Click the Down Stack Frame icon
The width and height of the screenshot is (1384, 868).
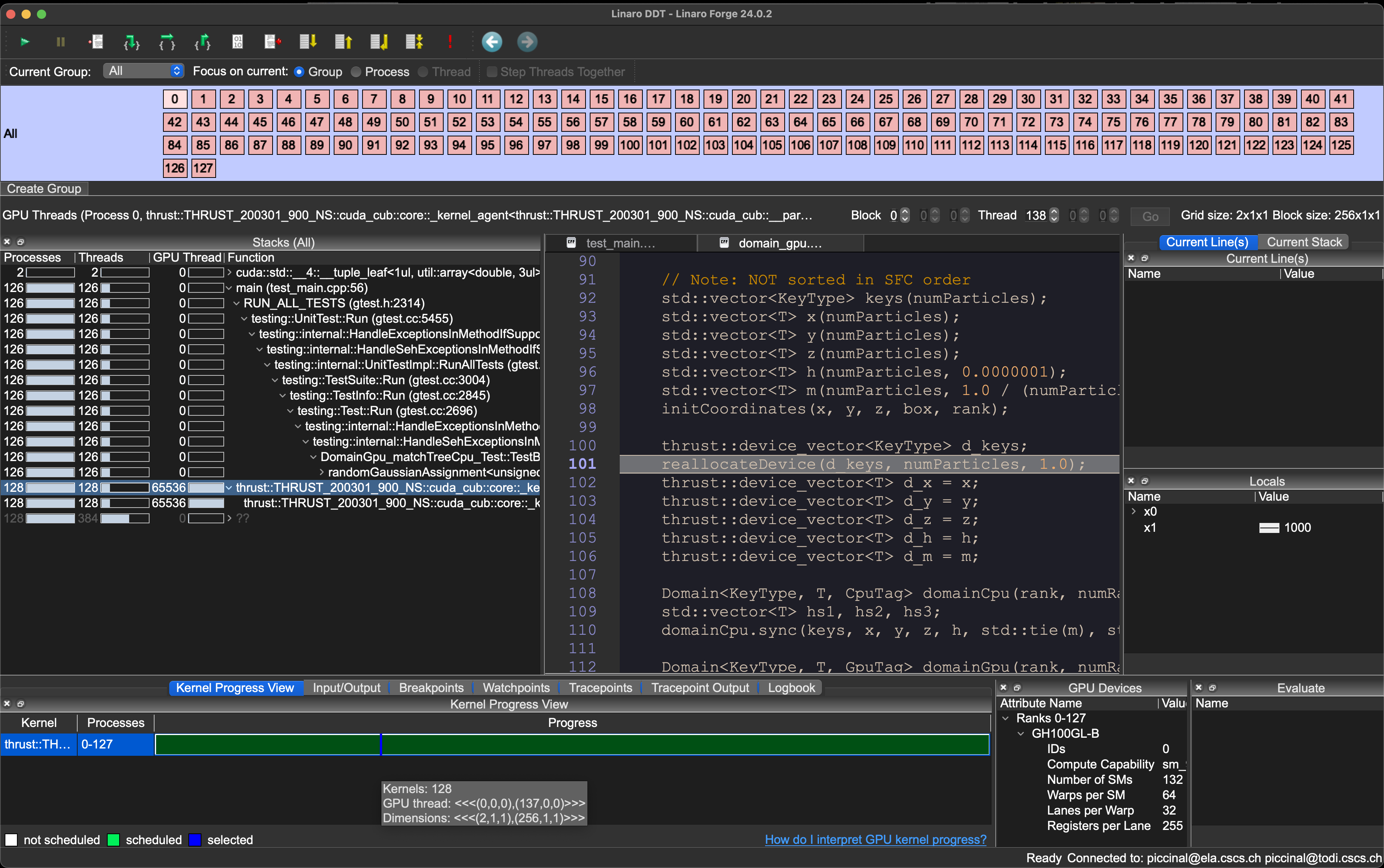coord(308,42)
